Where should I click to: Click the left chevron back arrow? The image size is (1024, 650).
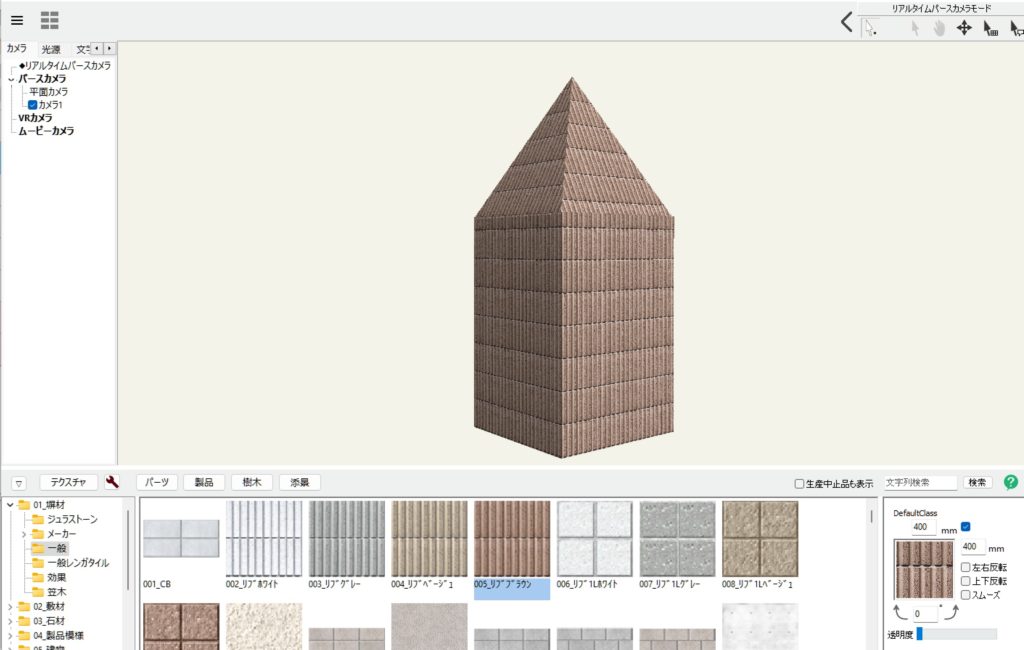(847, 23)
